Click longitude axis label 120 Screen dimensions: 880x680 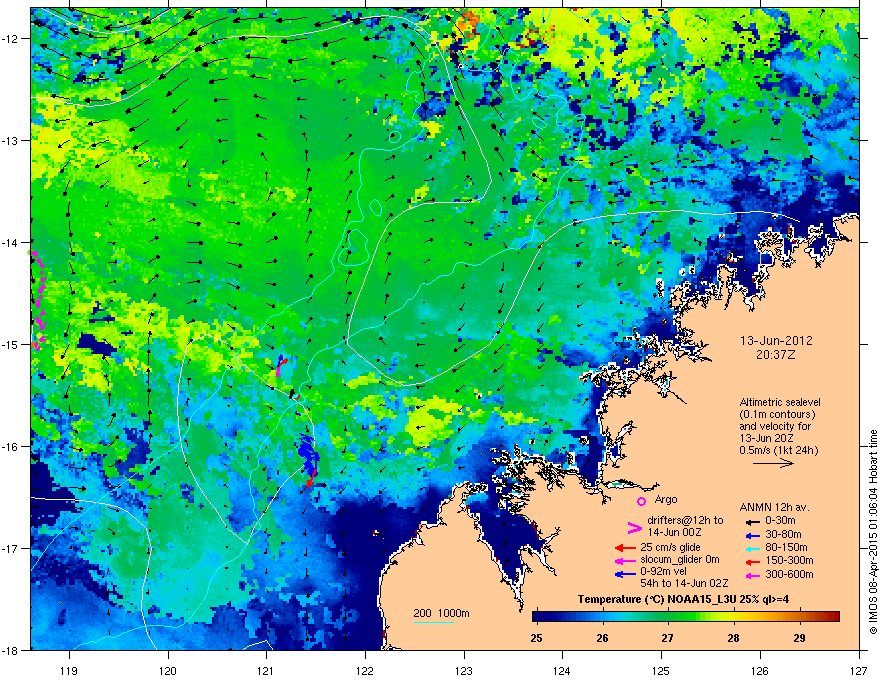tap(168, 670)
